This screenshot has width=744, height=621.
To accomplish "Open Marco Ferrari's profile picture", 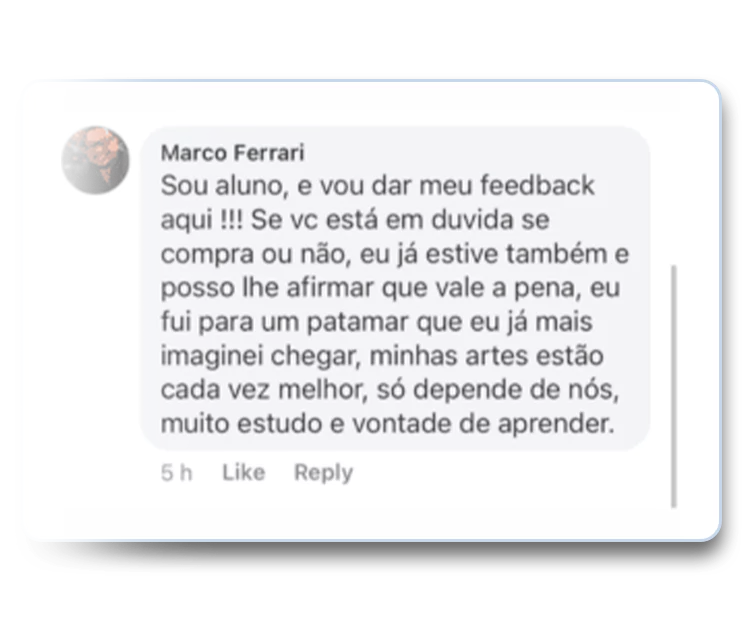I will [95, 160].
